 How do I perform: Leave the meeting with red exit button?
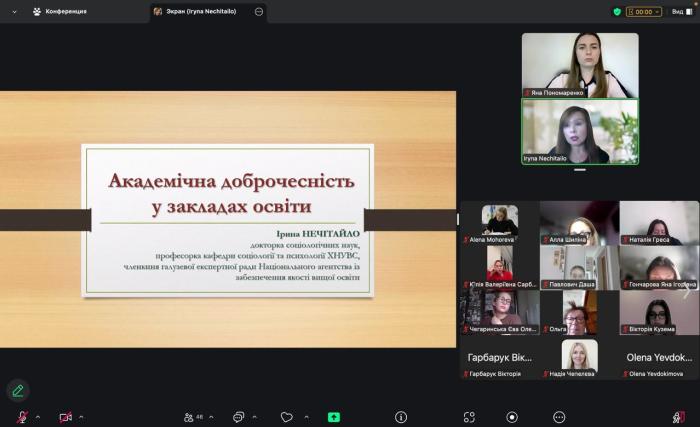(x=679, y=417)
